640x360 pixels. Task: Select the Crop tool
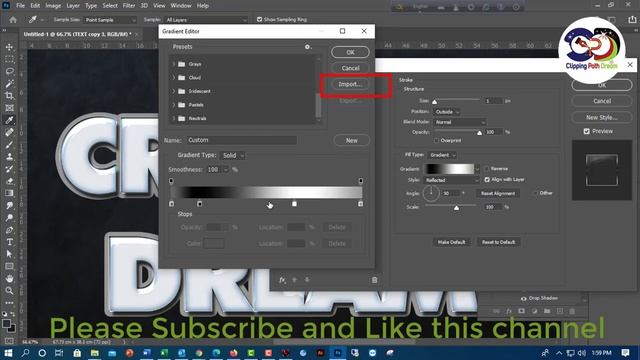9,96
